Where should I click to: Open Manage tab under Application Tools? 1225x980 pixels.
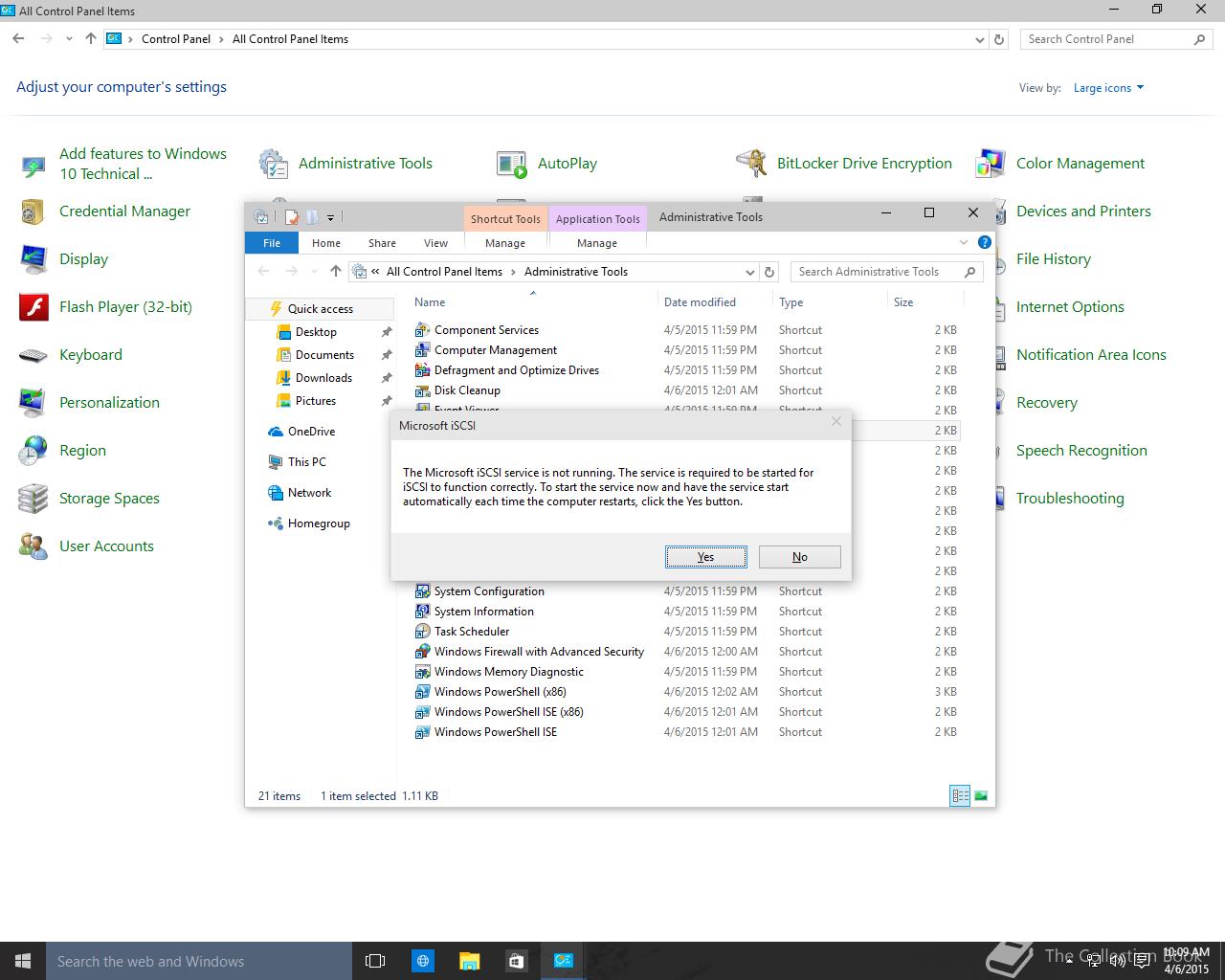pos(597,243)
